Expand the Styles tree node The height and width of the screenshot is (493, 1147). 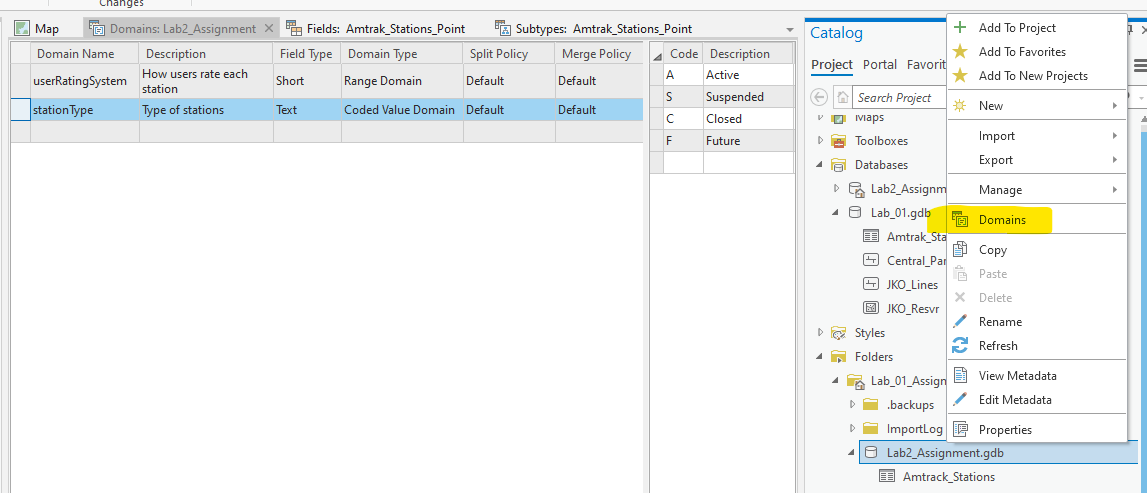click(821, 333)
